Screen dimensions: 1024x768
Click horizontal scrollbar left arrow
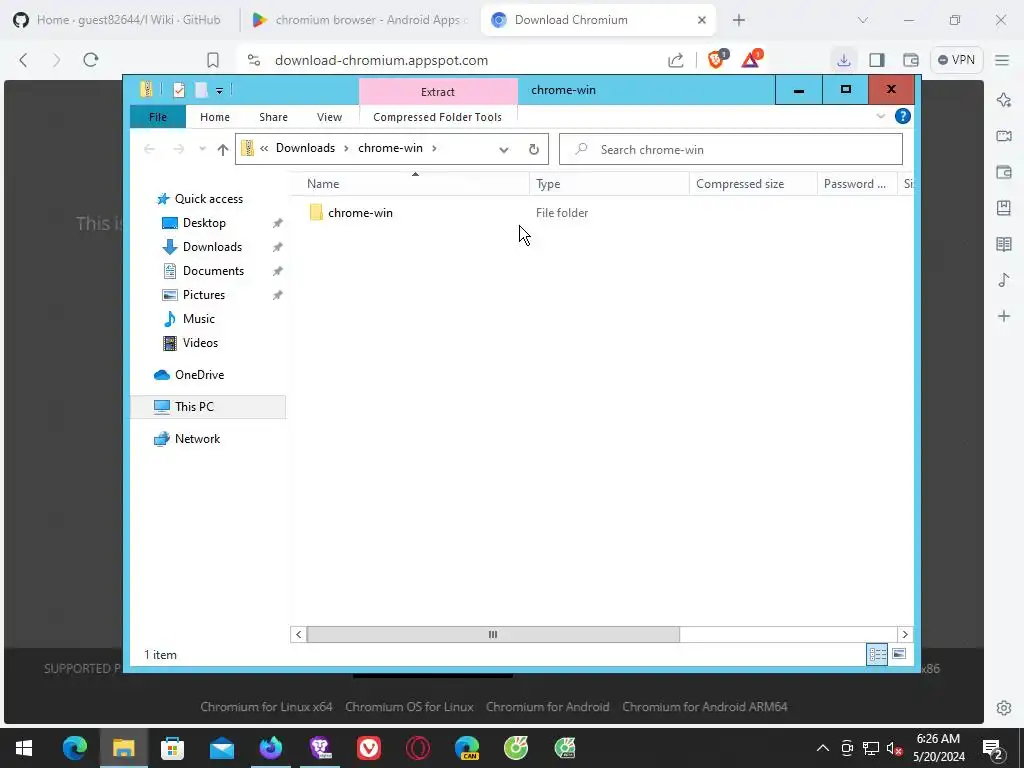(298, 634)
